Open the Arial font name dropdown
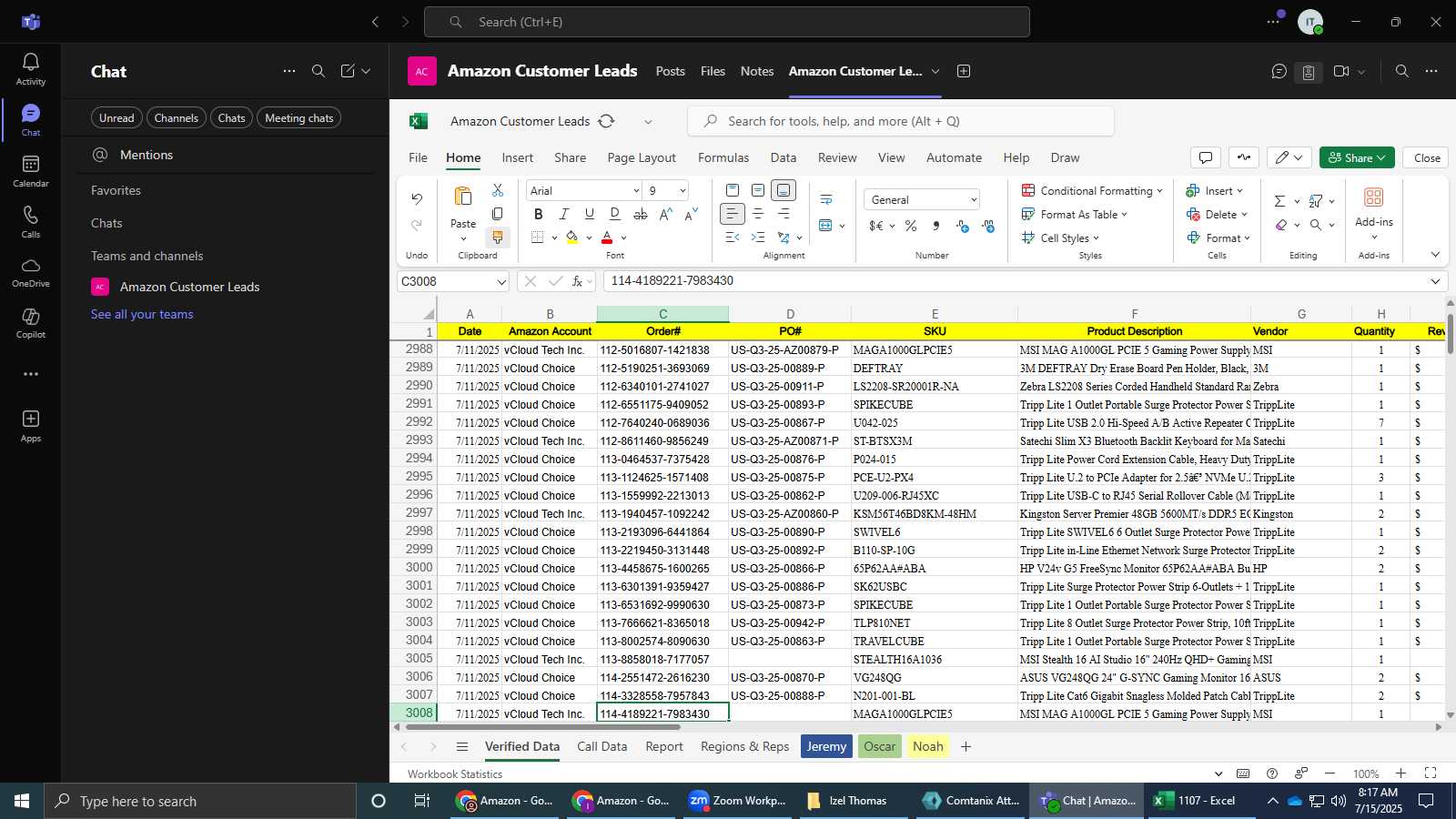Screen dimensions: 1456x819 click(636, 190)
